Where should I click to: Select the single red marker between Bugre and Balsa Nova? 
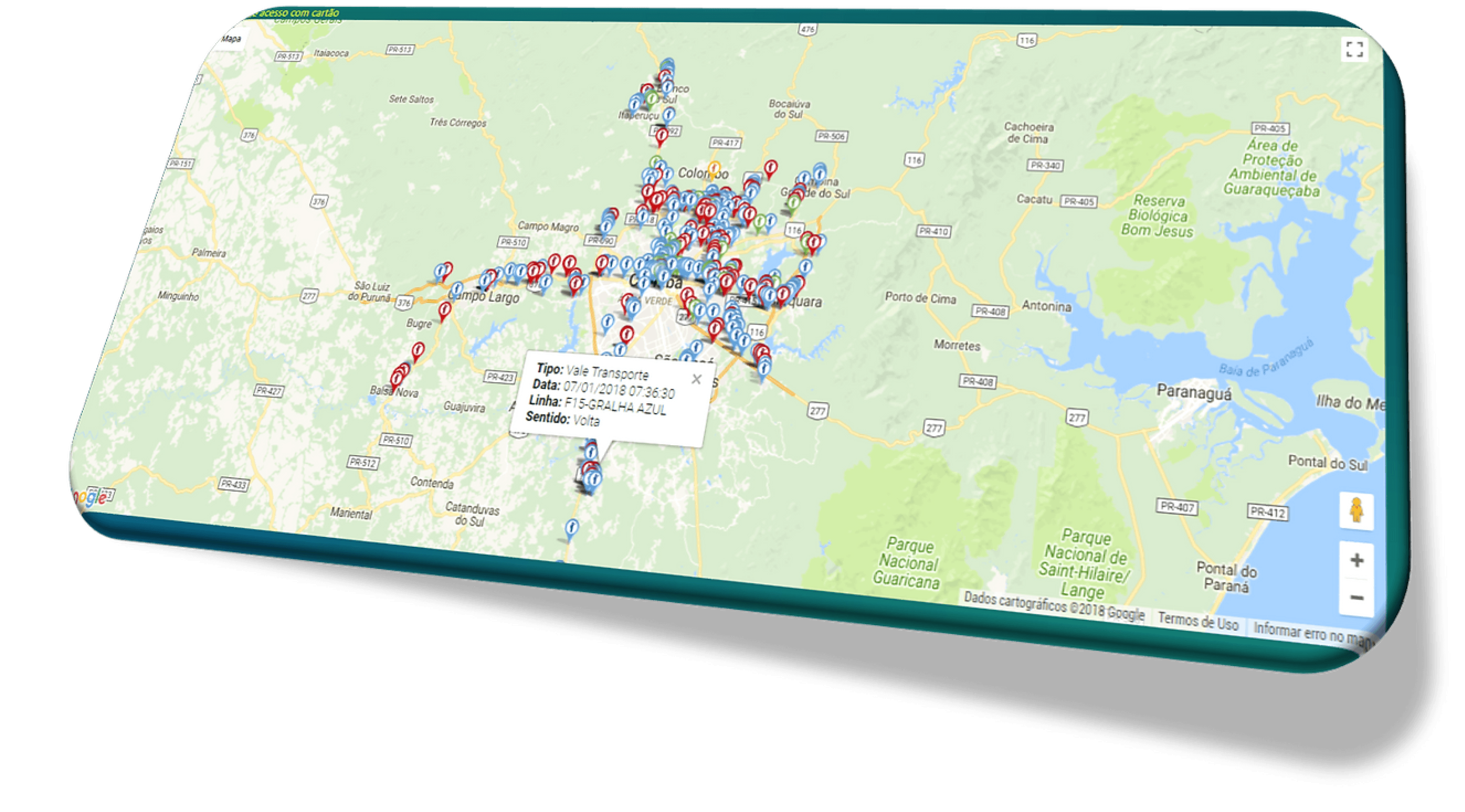tap(418, 350)
